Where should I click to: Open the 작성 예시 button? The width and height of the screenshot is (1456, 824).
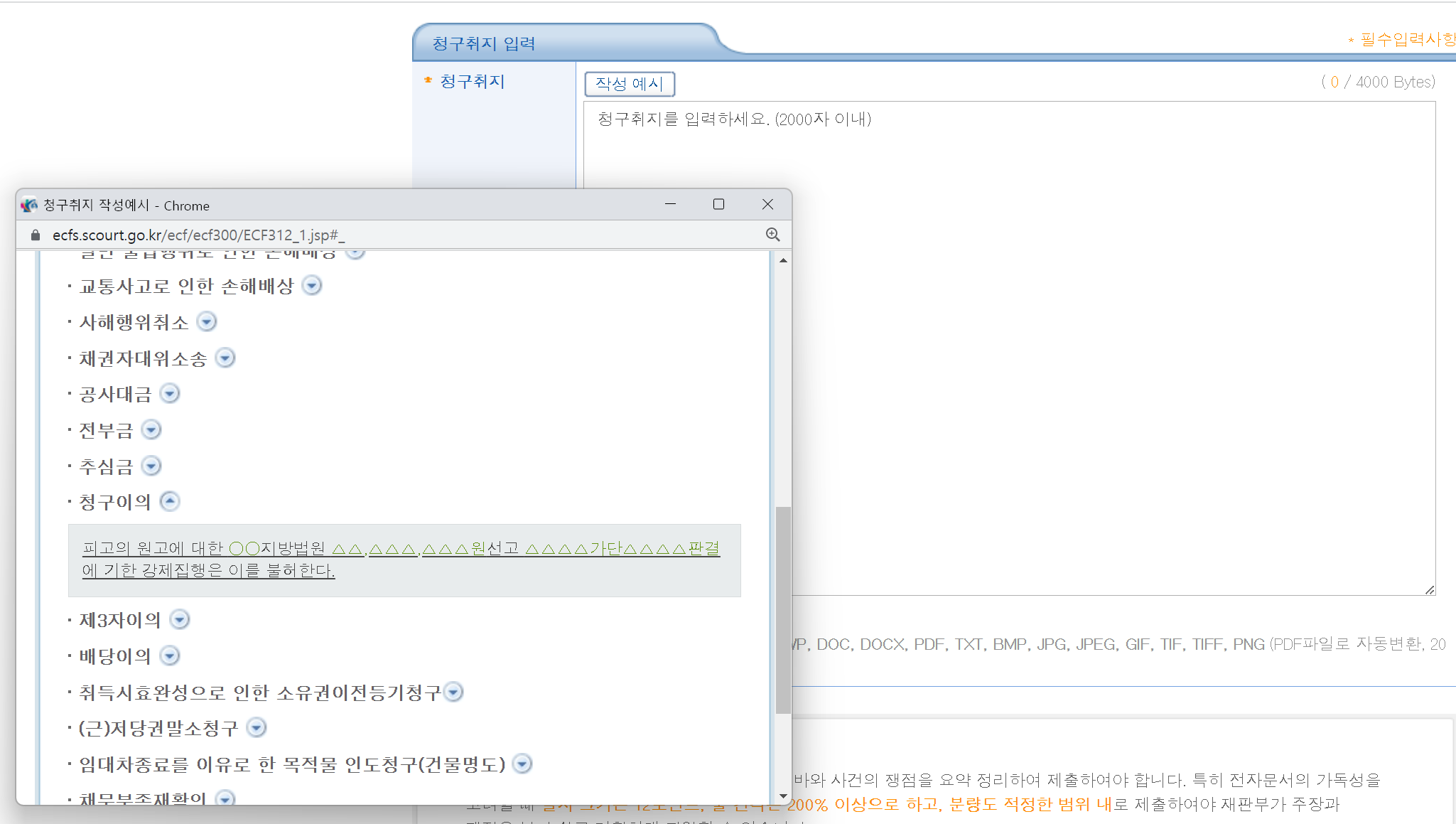click(x=630, y=84)
